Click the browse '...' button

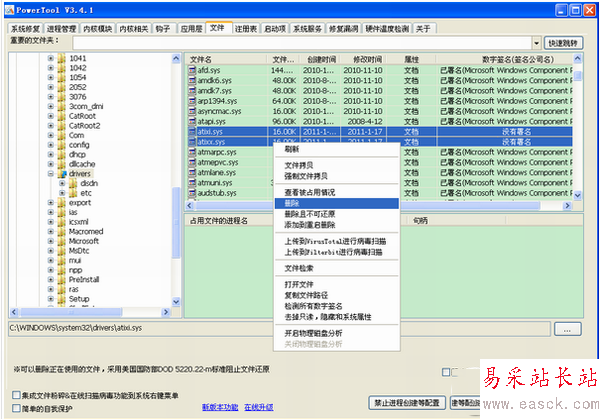pos(568,329)
